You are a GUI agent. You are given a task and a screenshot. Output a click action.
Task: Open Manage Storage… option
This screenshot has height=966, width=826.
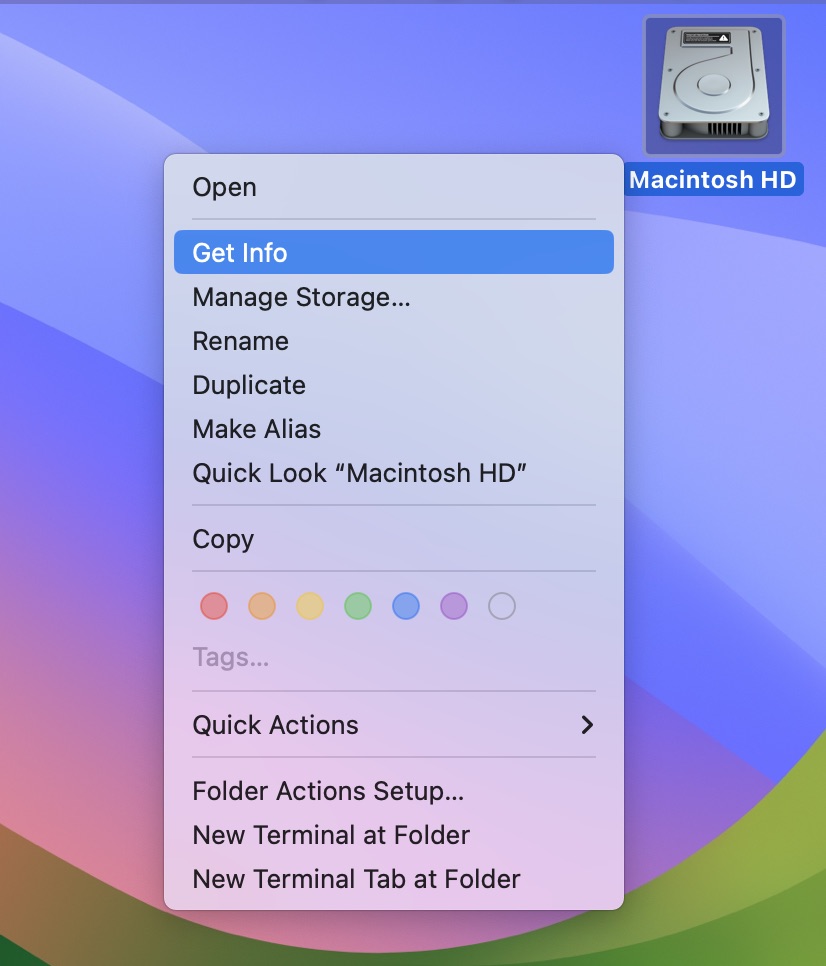[x=394, y=297]
